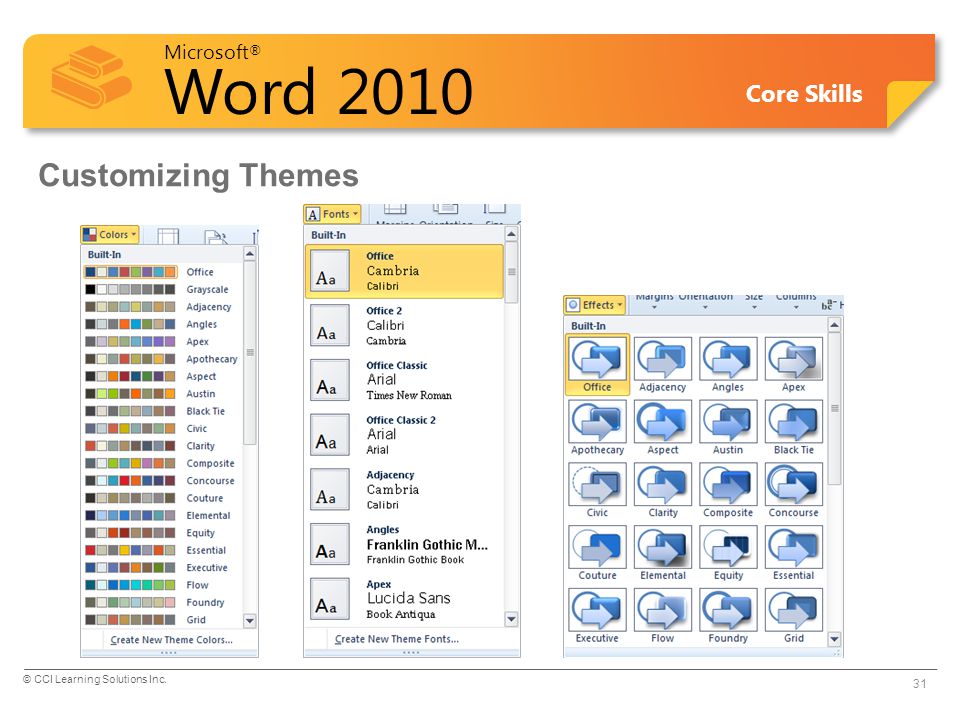960x720 pixels.
Task: Select Apex in the Colors list
Action: point(198,342)
